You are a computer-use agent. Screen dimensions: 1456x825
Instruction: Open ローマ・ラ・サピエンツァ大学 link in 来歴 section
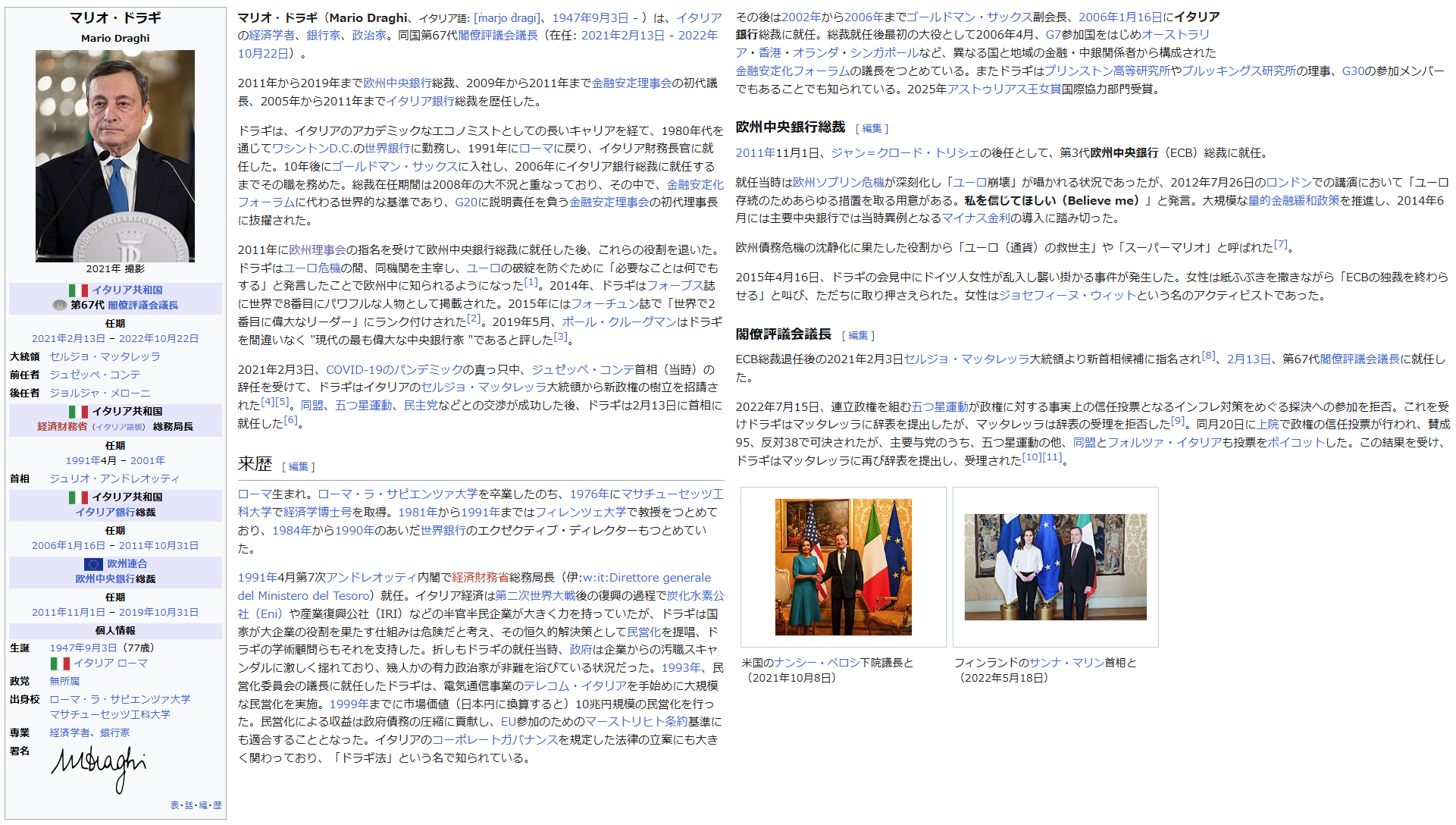point(398,494)
